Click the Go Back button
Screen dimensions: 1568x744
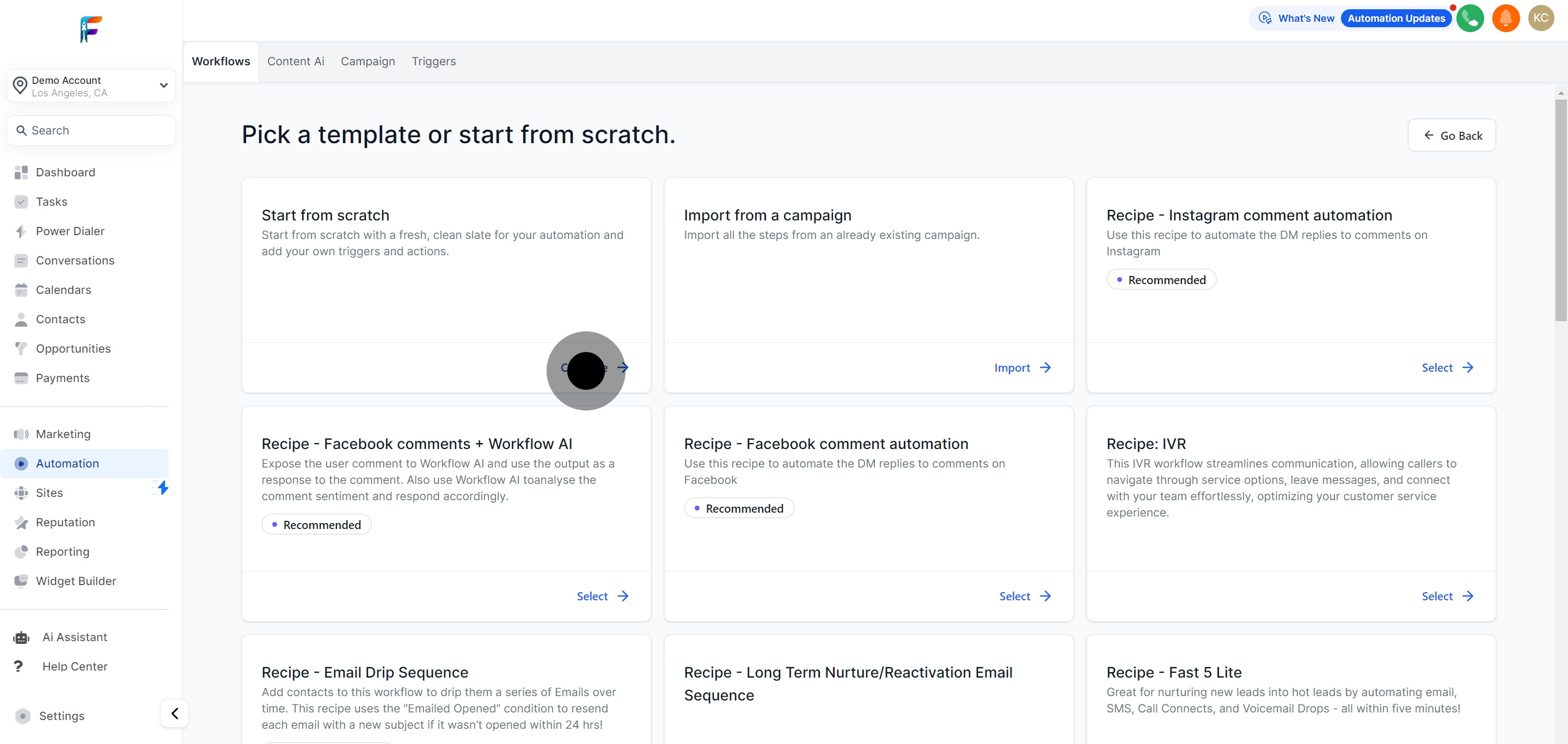pos(1451,136)
